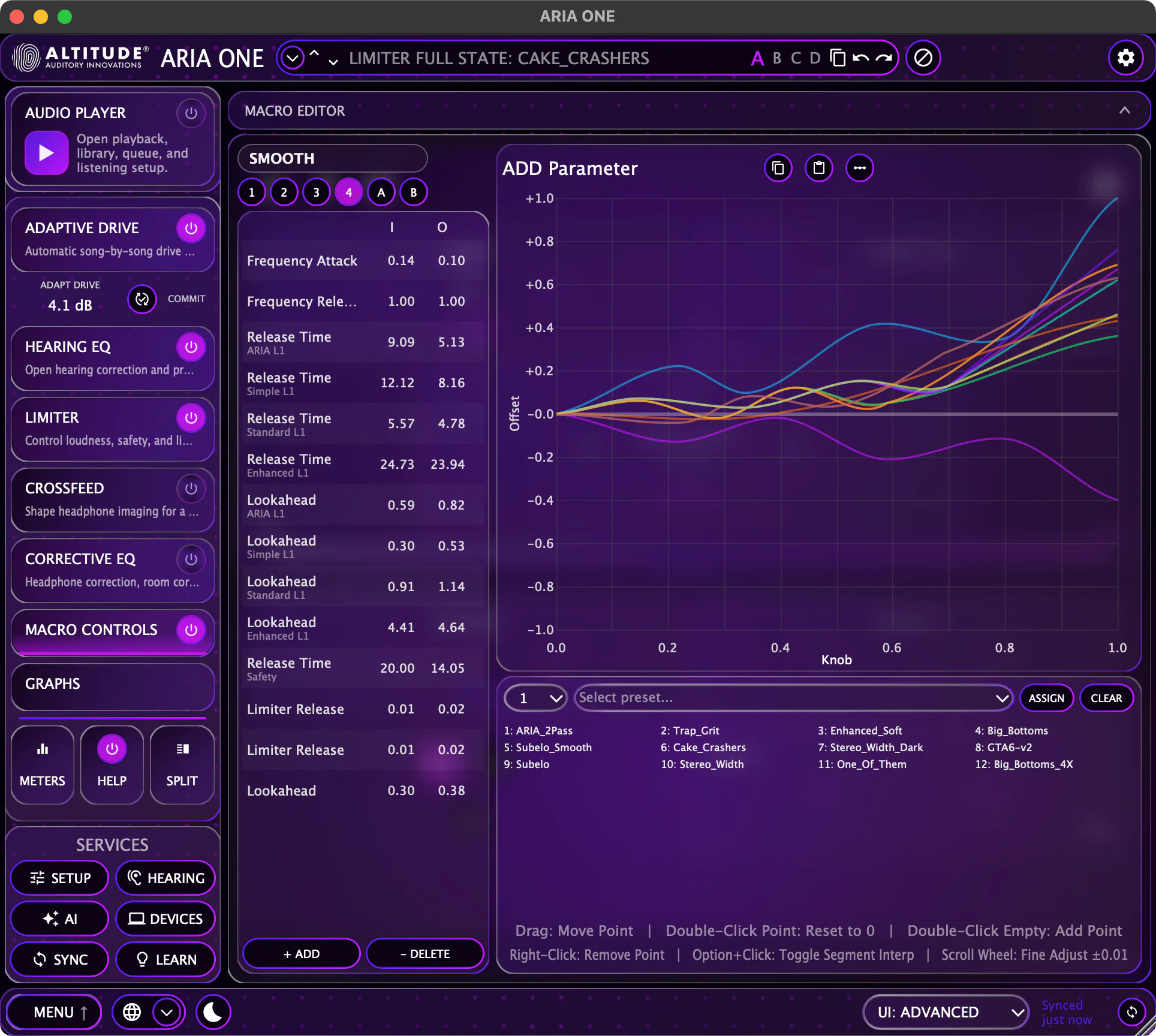
Task: Open the settings gear icon
Action: (x=1125, y=58)
